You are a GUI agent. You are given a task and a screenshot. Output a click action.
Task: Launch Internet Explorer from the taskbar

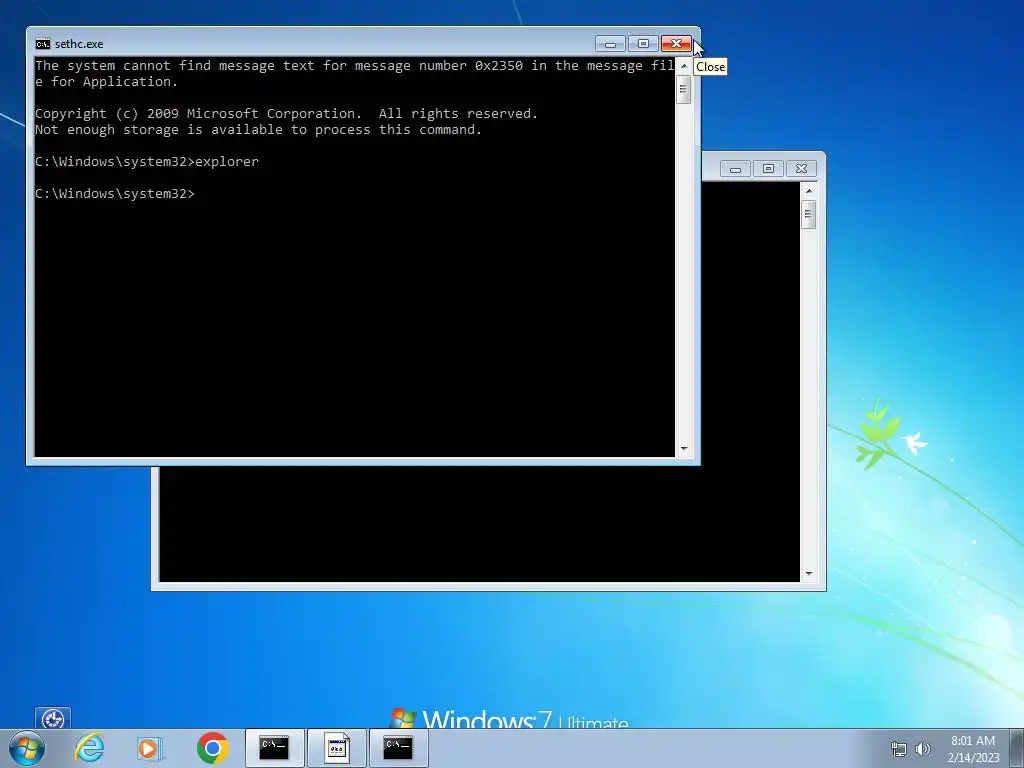click(x=89, y=748)
